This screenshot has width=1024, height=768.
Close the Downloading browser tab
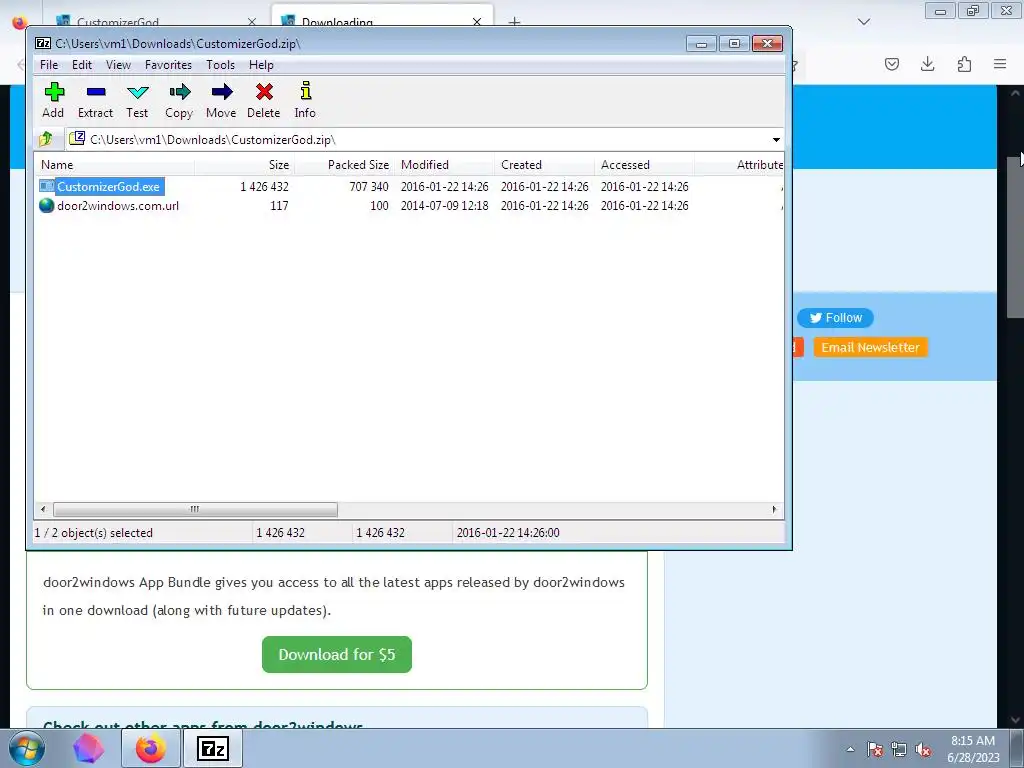(x=477, y=22)
